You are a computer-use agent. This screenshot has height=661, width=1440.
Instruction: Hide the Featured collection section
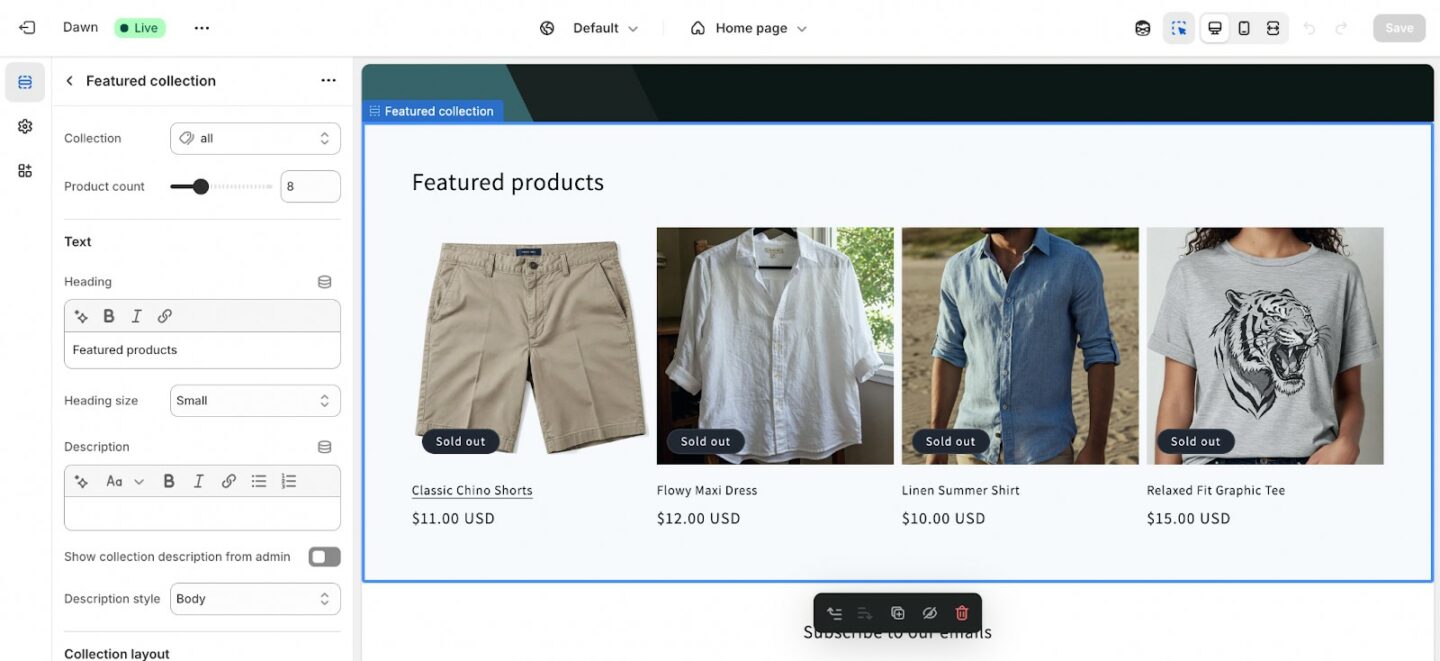[x=929, y=612]
